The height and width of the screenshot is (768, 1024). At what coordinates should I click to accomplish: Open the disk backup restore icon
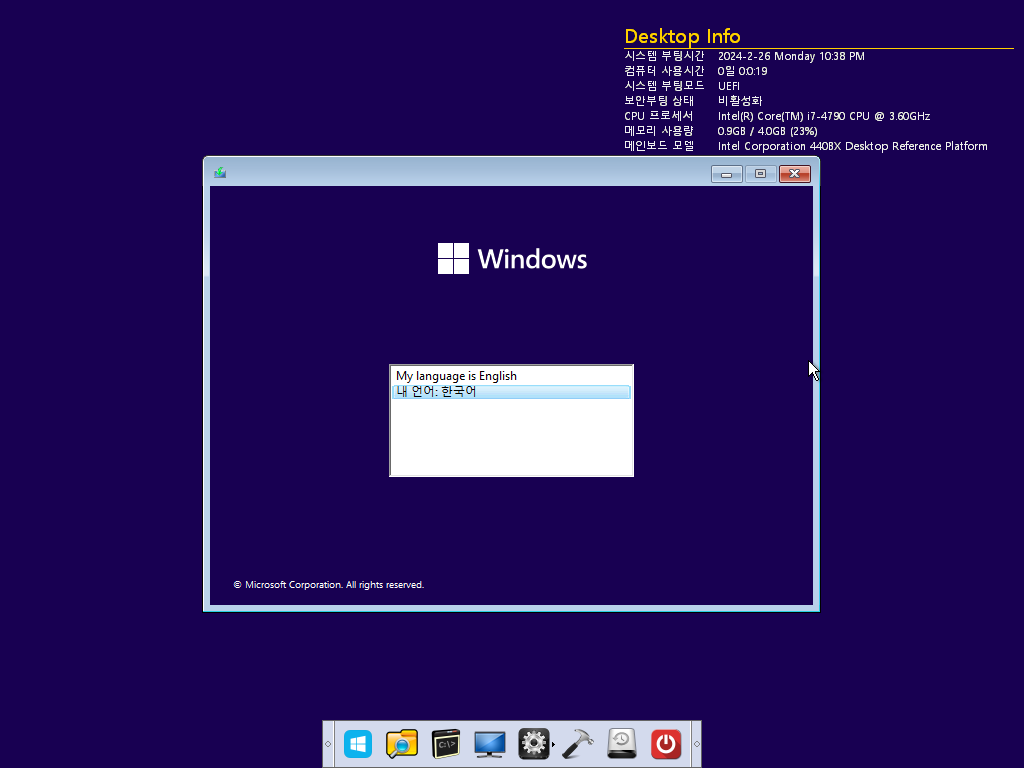621,744
